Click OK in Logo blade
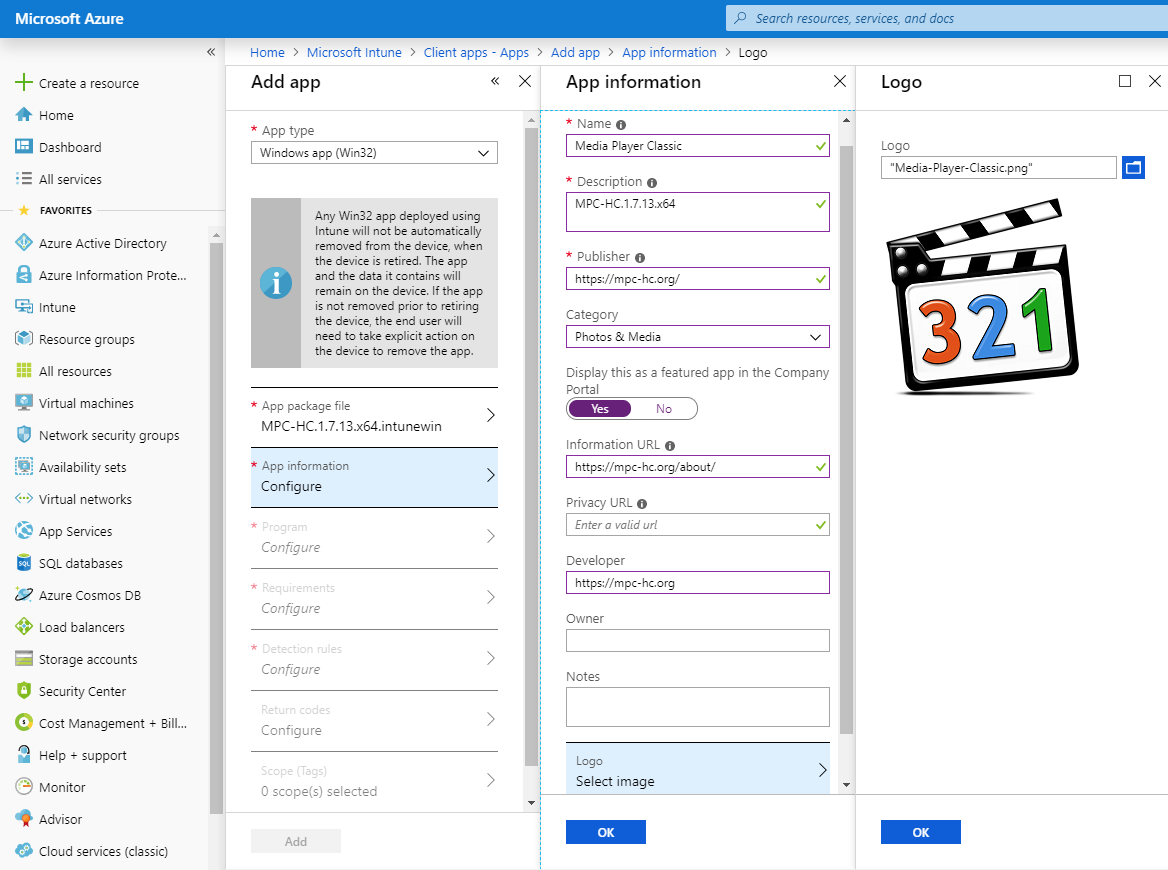The width and height of the screenshot is (1168, 870). tap(921, 832)
